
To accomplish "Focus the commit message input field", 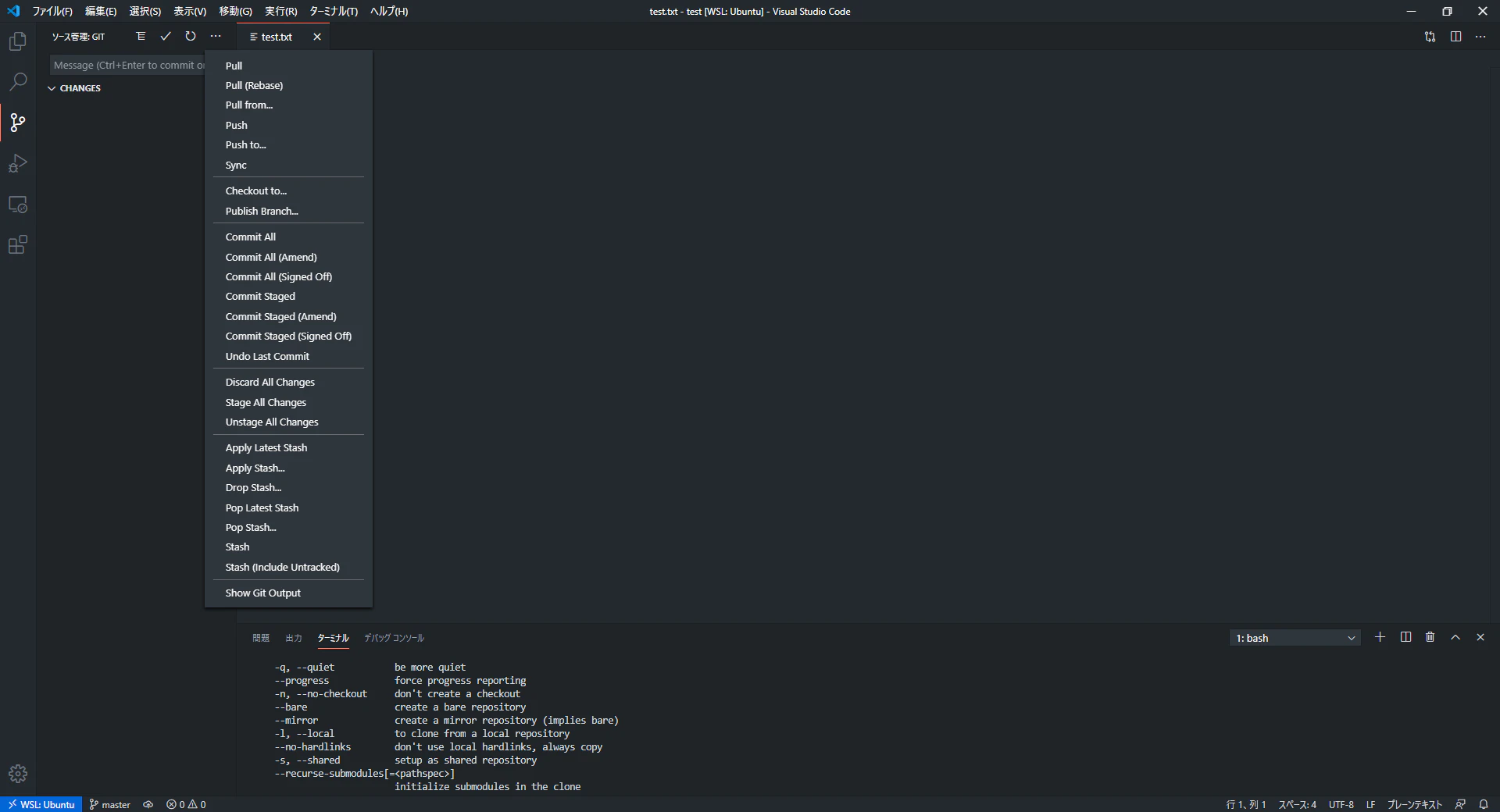I will point(127,66).
